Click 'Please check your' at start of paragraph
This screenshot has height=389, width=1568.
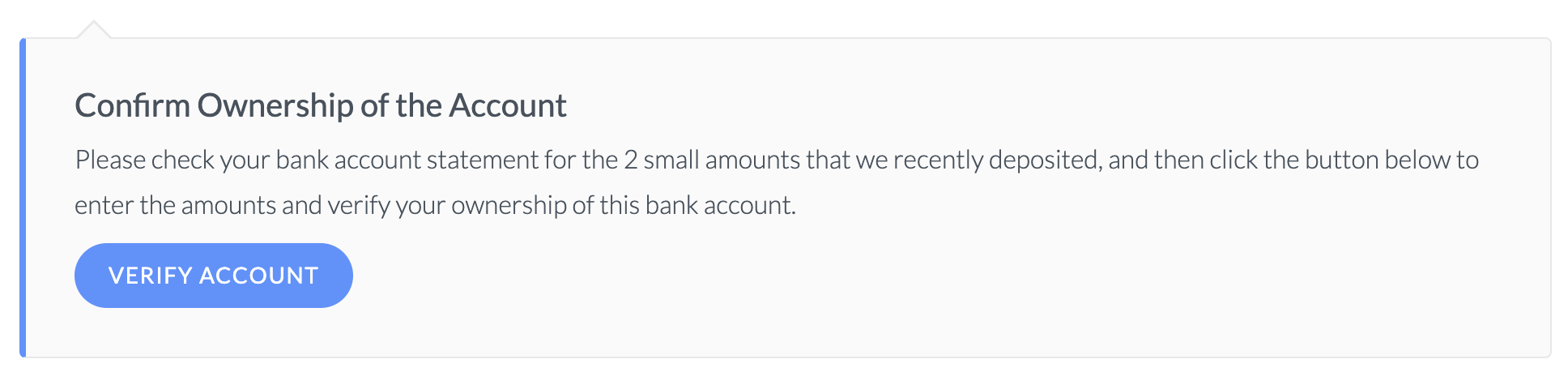172,160
